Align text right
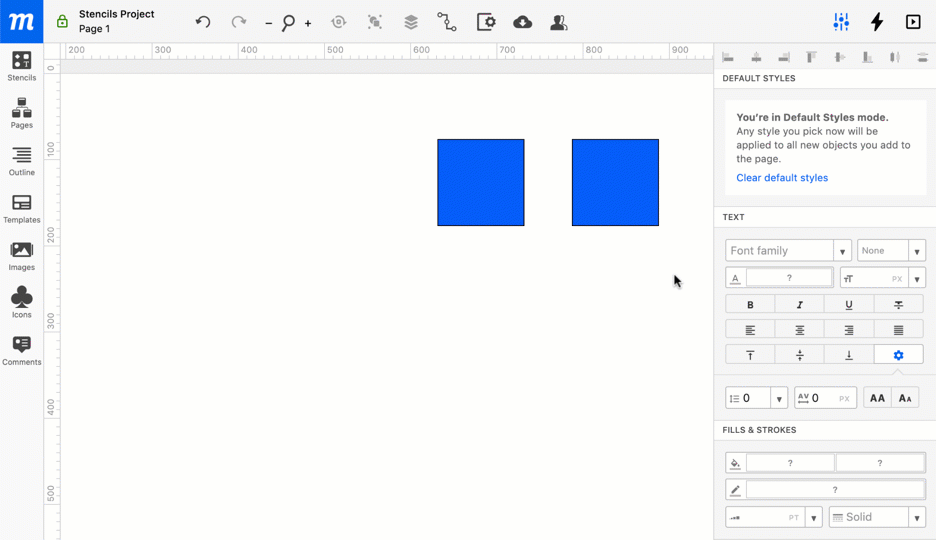Viewport: 936px width, 540px height. pyautogui.click(x=849, y=330)
